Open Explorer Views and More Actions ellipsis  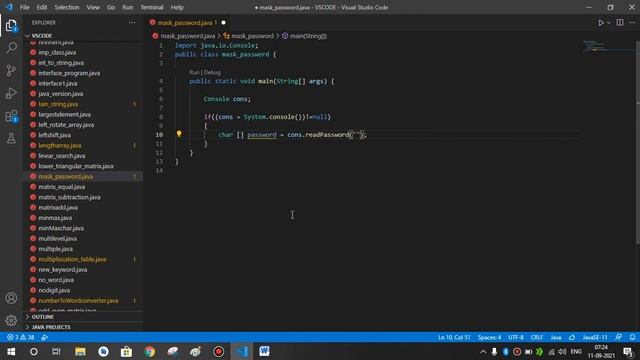(132, 23)
